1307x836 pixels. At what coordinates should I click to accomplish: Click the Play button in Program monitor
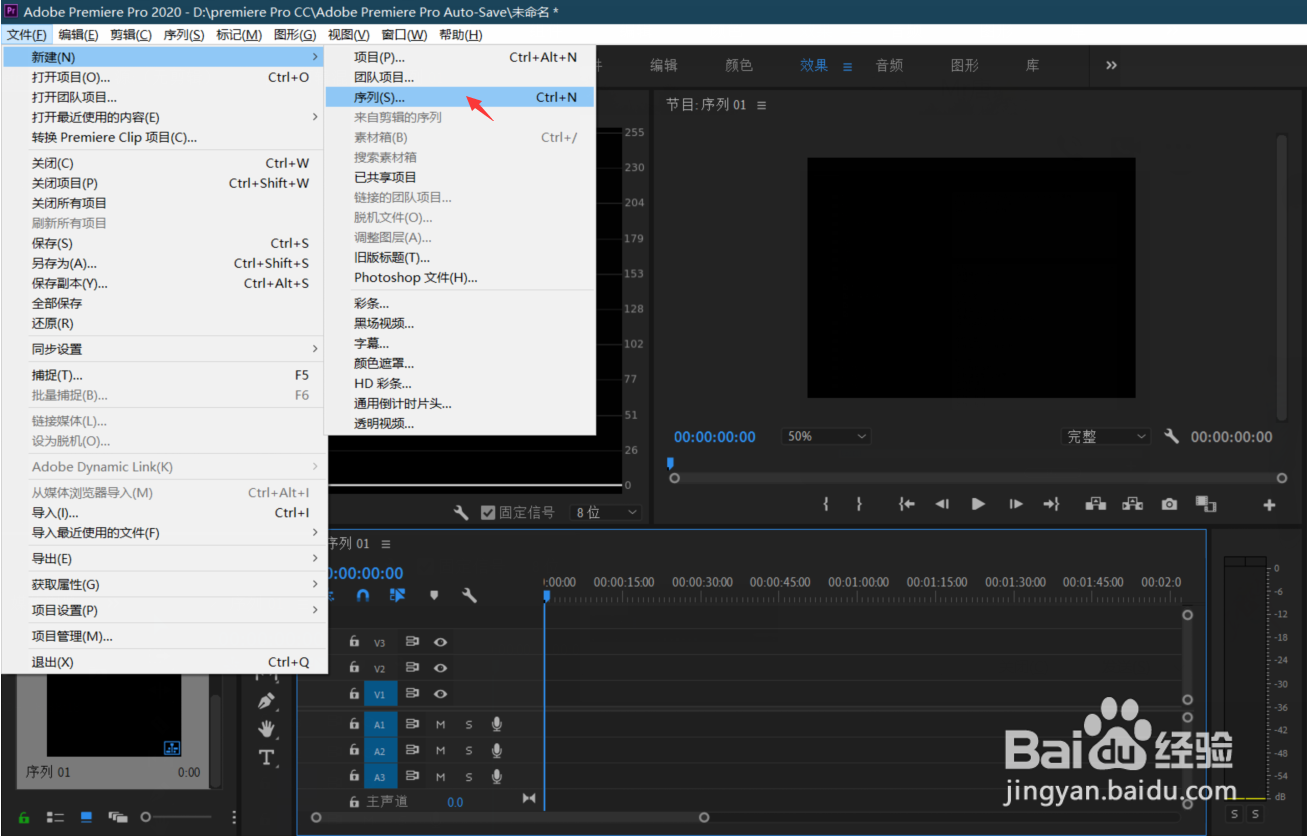click(x=978, y=504)
